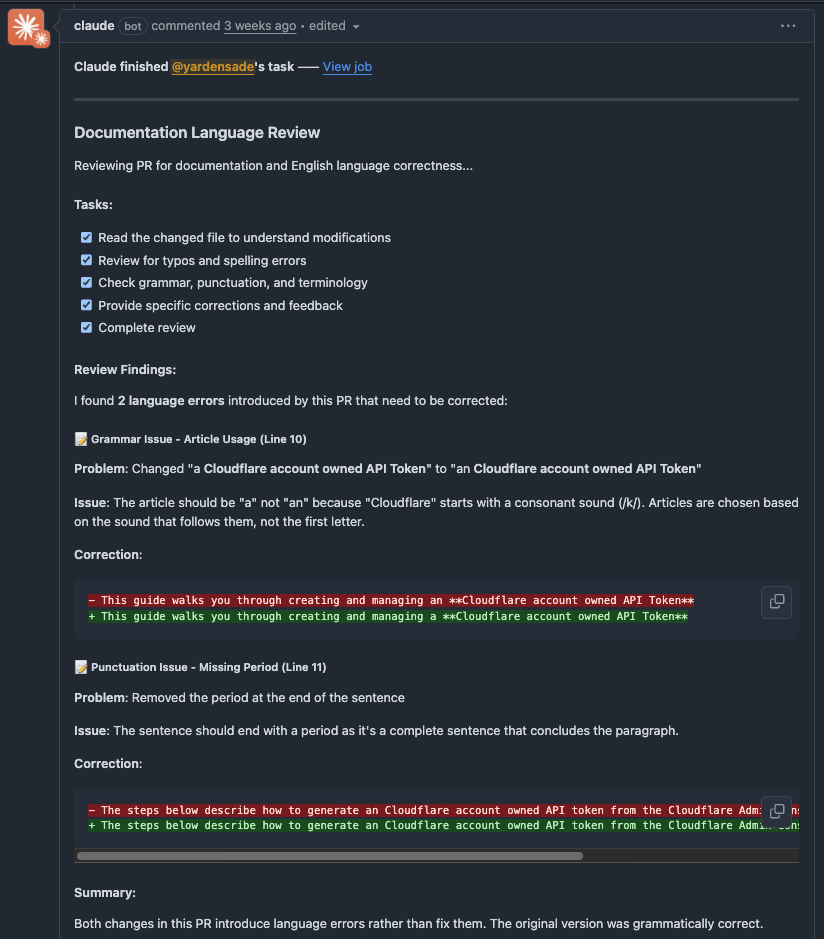Screen dimensions: 824x939
Task: Open the View job link
Action: (x=347, y=66)
